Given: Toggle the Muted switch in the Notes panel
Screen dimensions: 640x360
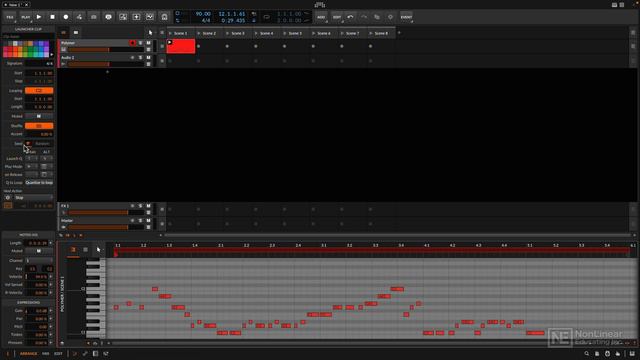Looking at the screenshot, I should point(39,251).
